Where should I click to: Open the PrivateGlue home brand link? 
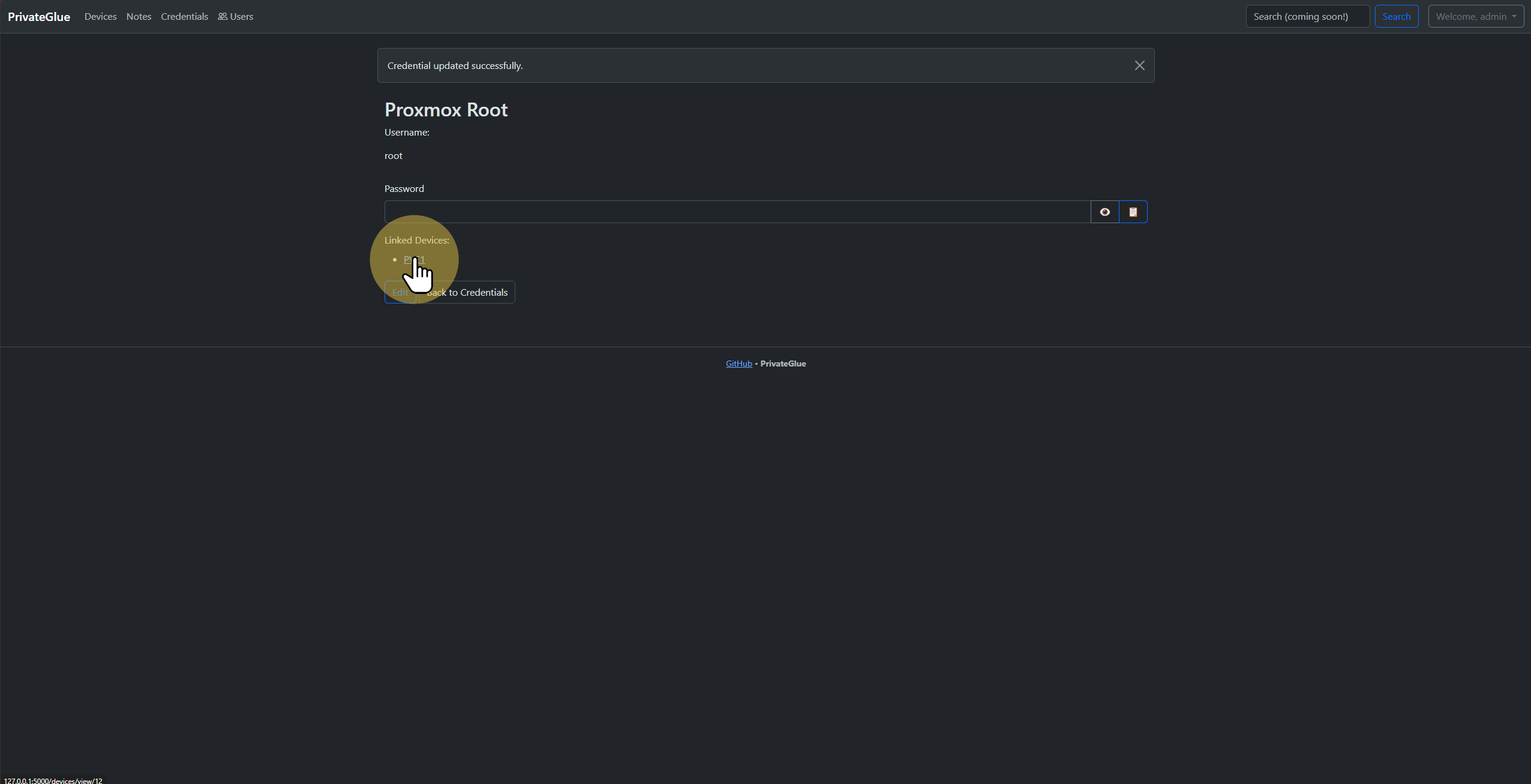click(x=39, y=17)
